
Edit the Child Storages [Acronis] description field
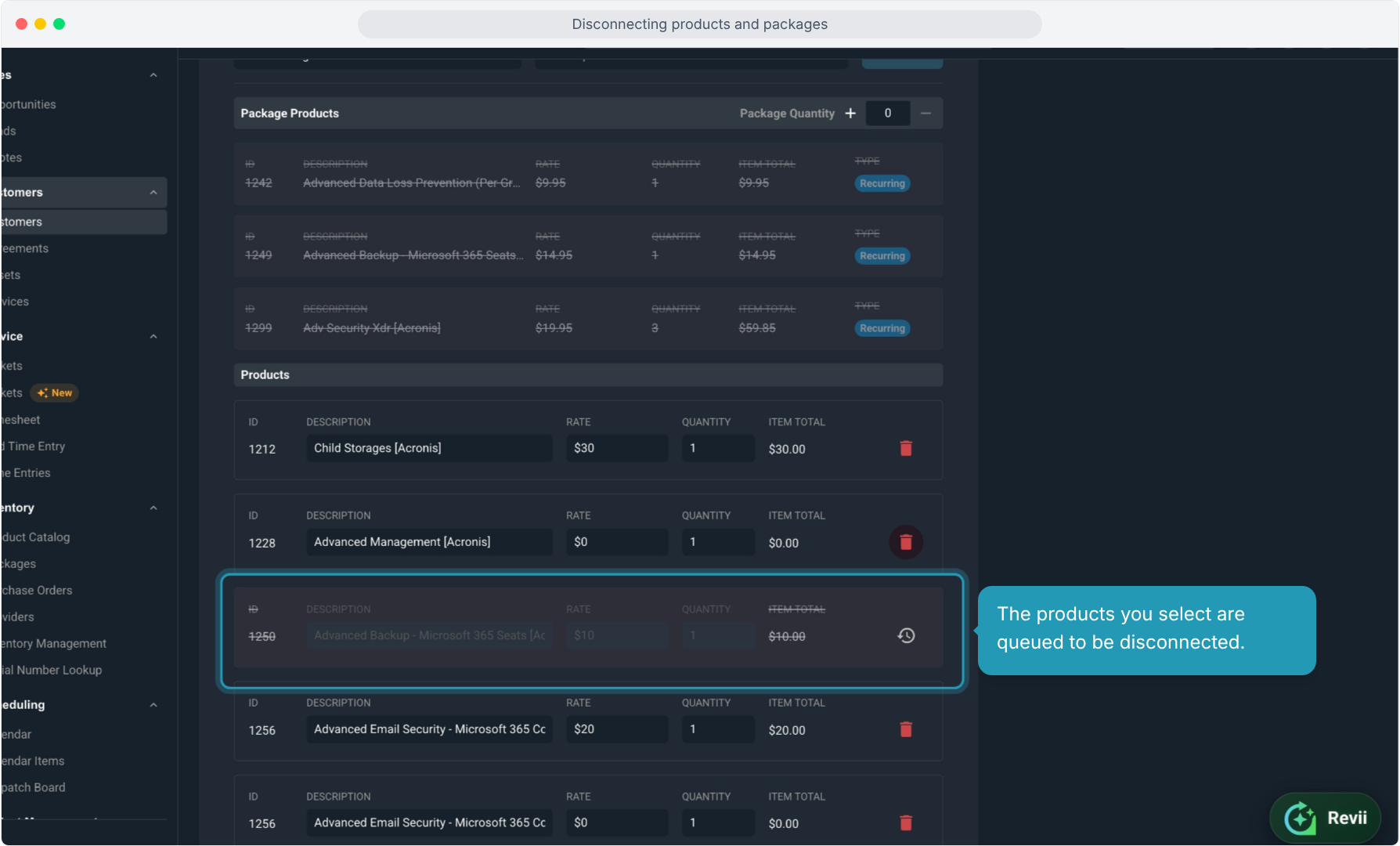[429, 448]
